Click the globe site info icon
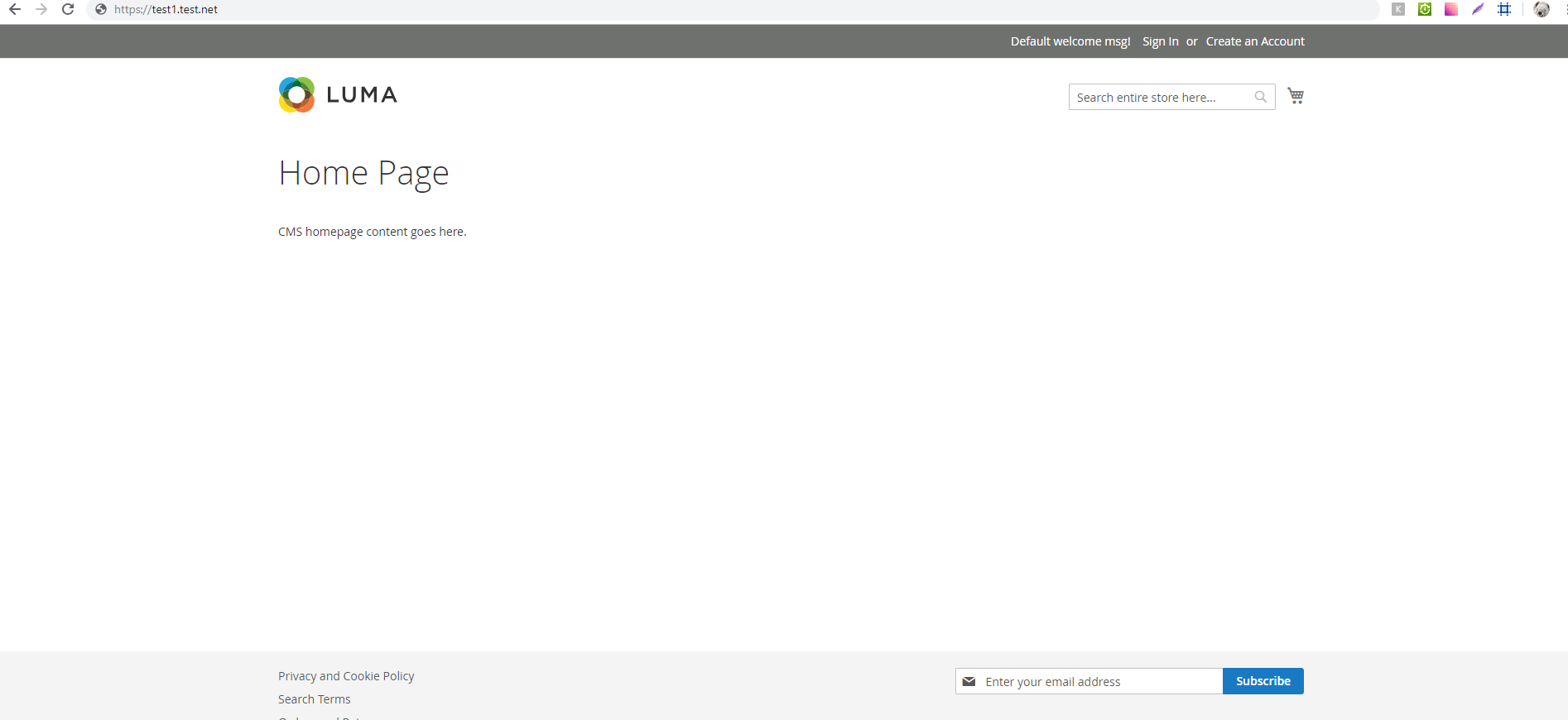This screenshot has width=1568, height=720. coord(101,9)
